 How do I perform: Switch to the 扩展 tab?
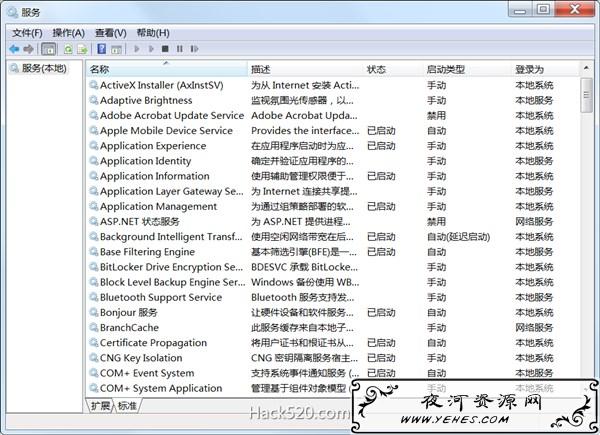click(100, 406)
